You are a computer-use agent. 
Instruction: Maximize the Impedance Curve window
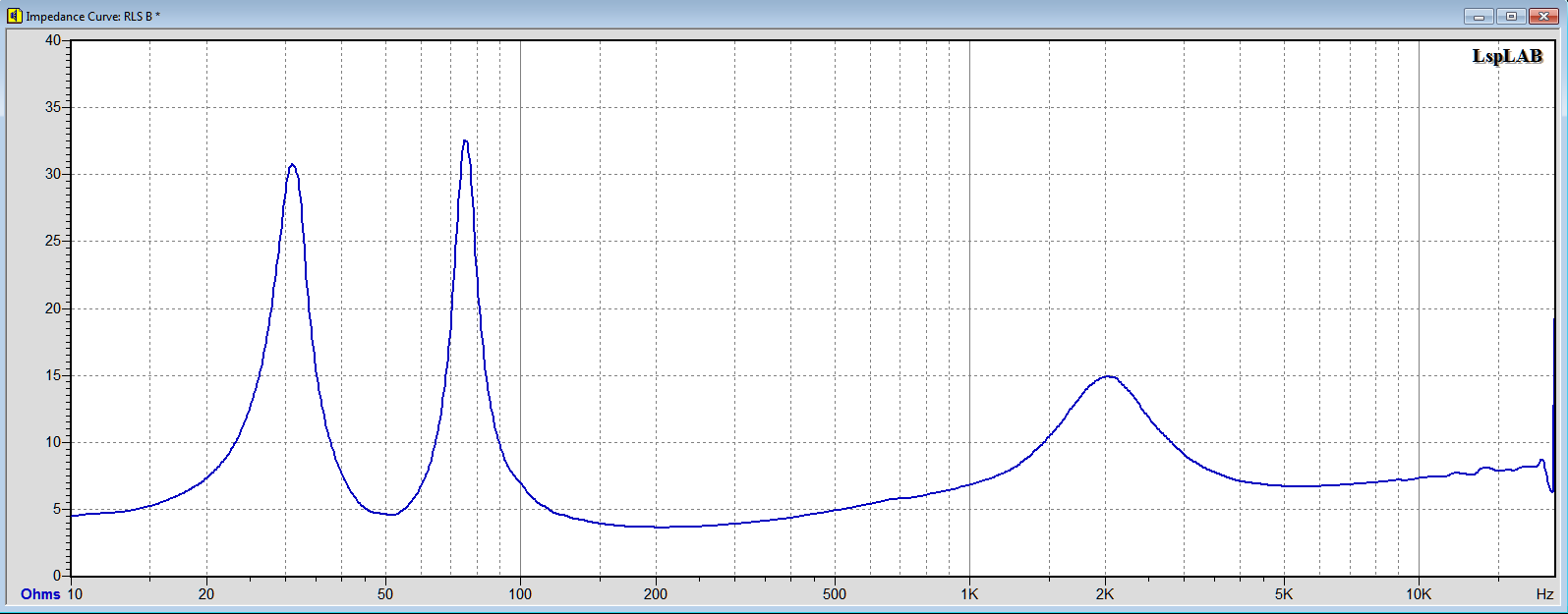1511,16
